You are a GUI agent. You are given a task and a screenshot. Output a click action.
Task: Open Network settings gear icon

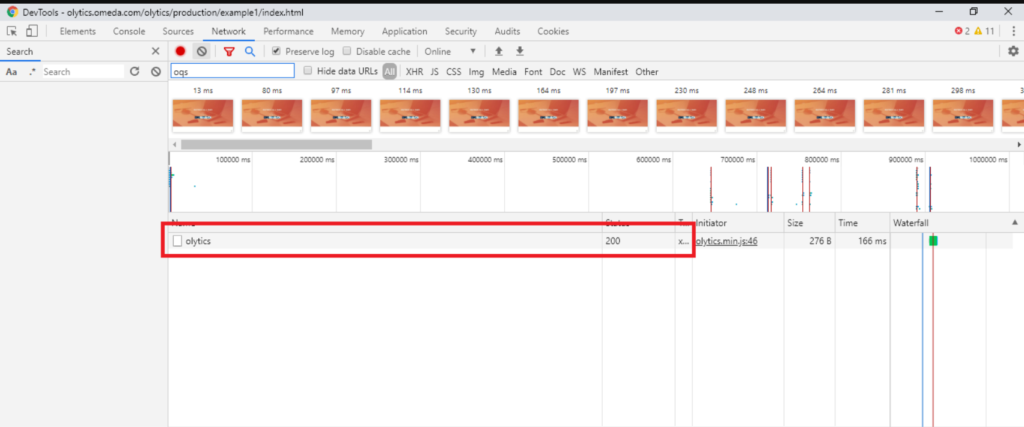click(x=1012, y=51)
